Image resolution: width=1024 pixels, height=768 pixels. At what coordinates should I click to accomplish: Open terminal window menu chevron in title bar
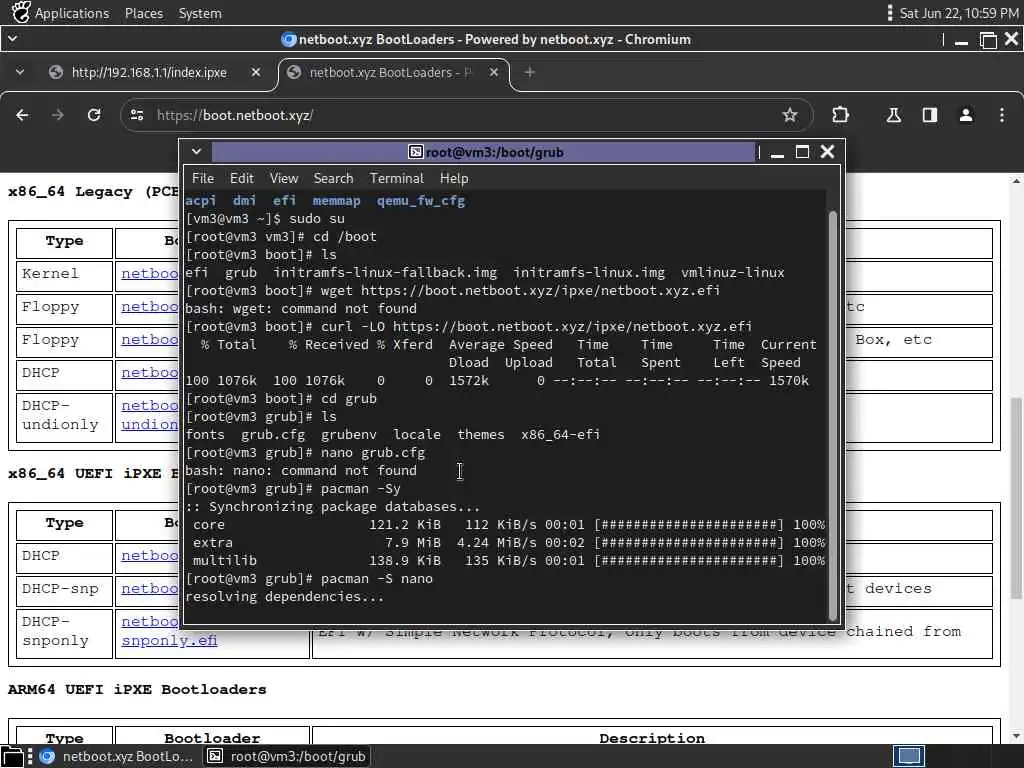(196, 152)
